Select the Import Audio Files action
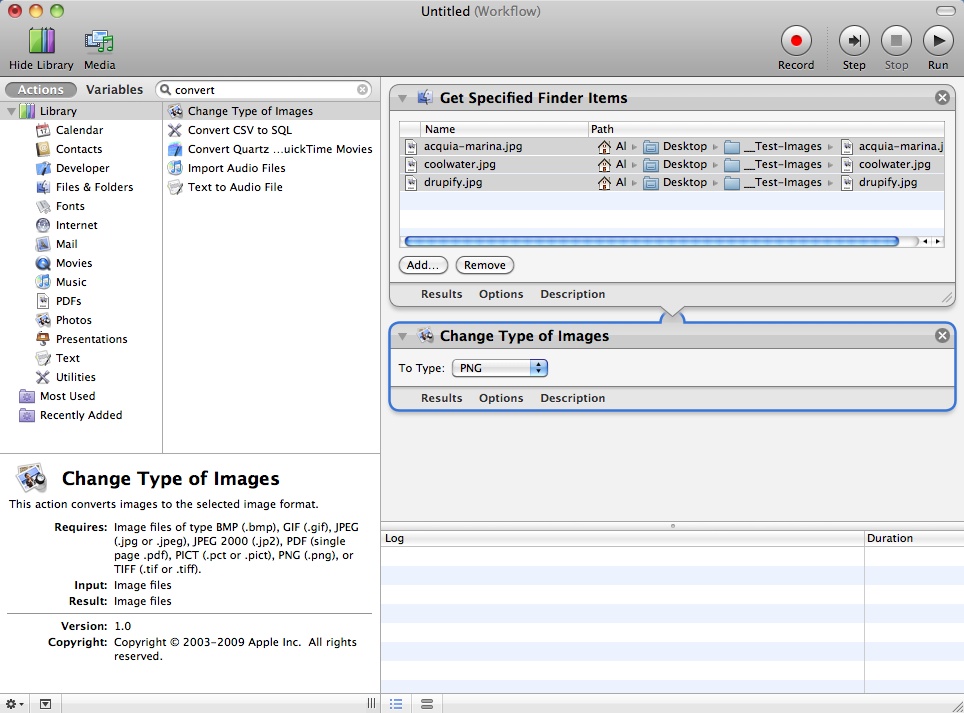This screenshot has width=964, height=713. coord(236,167)
